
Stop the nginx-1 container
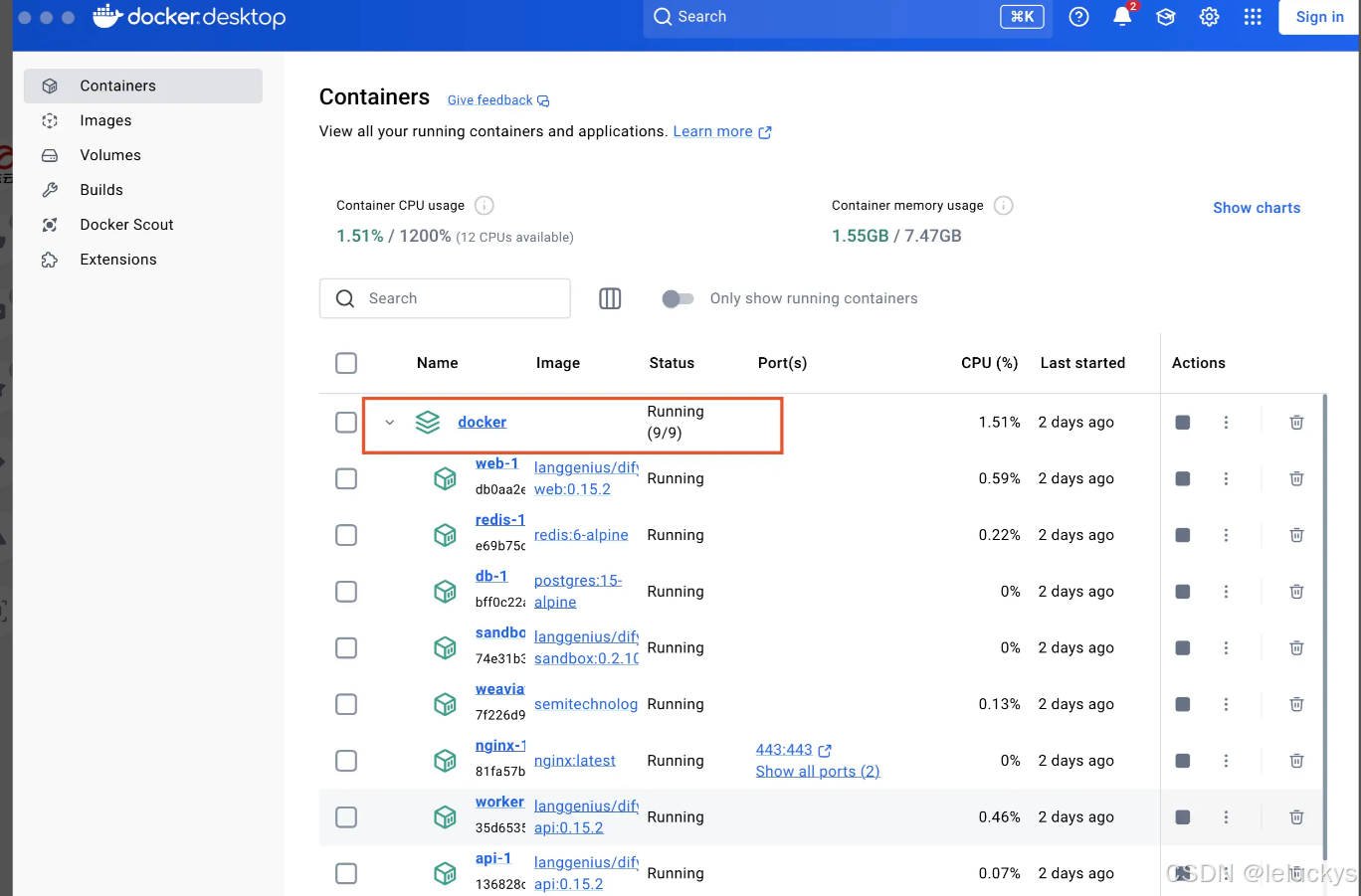point(1183,761)
